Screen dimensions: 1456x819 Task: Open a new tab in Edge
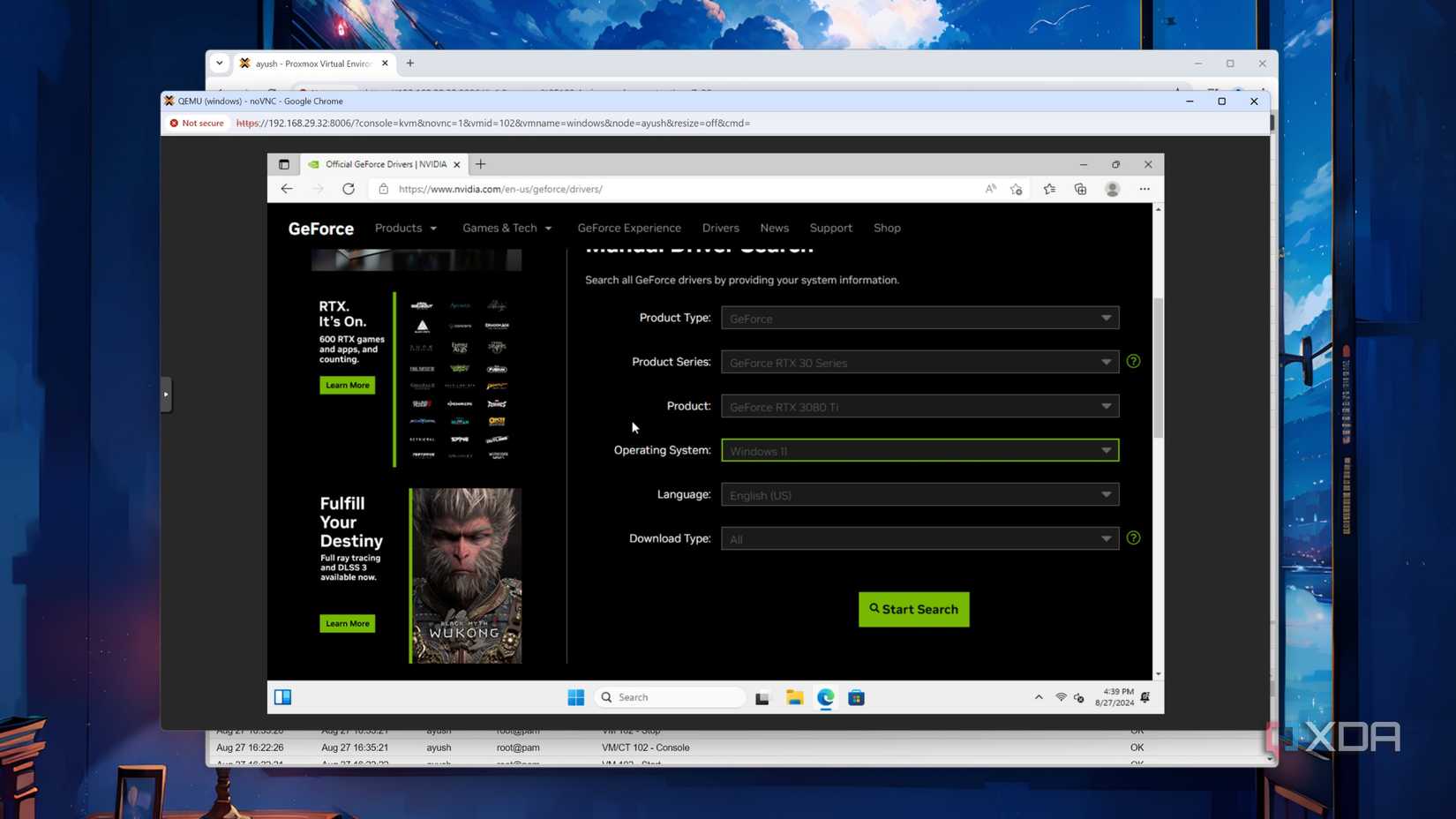(481, 164)
